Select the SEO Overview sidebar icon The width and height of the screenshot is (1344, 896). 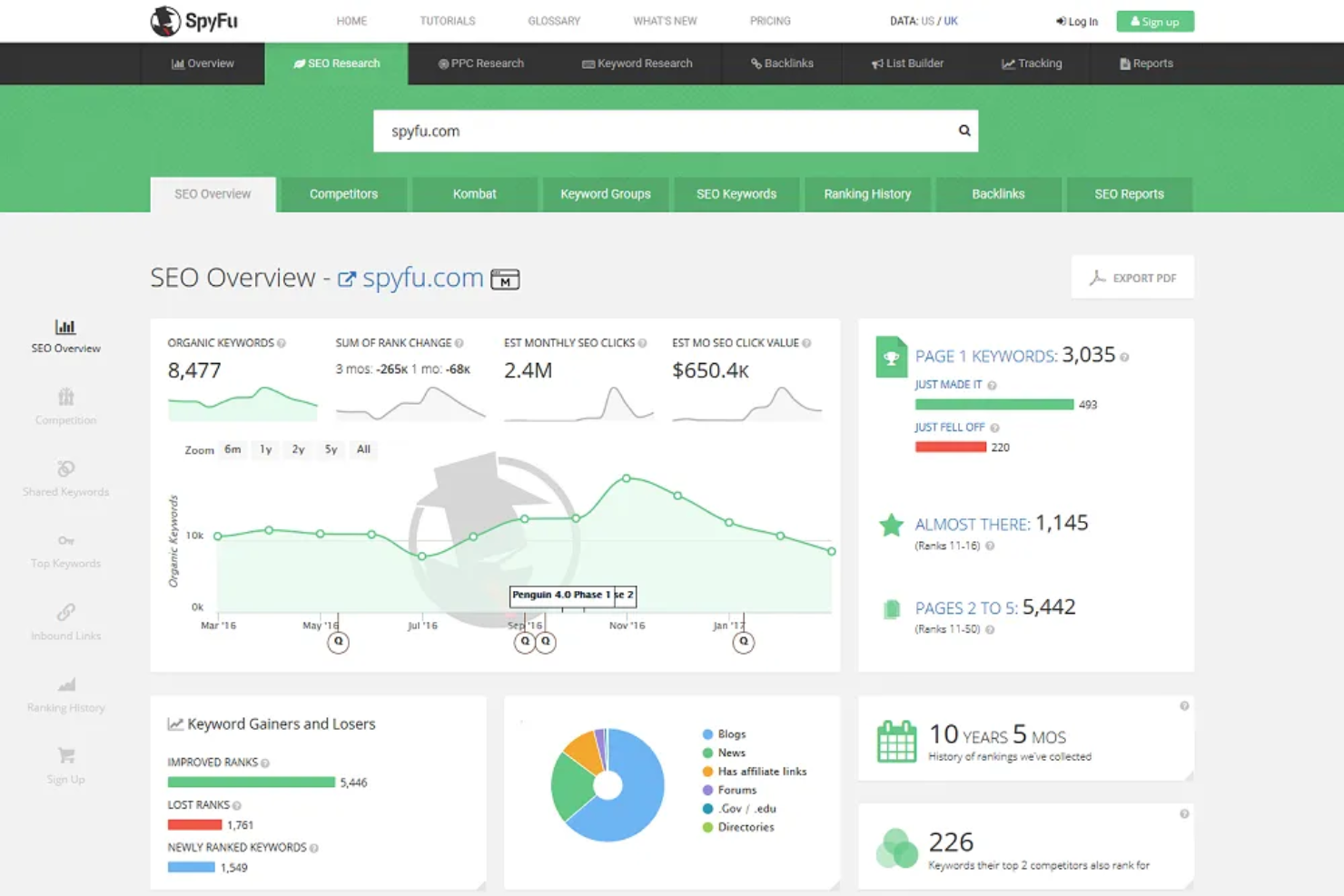(x=64, y=327)
